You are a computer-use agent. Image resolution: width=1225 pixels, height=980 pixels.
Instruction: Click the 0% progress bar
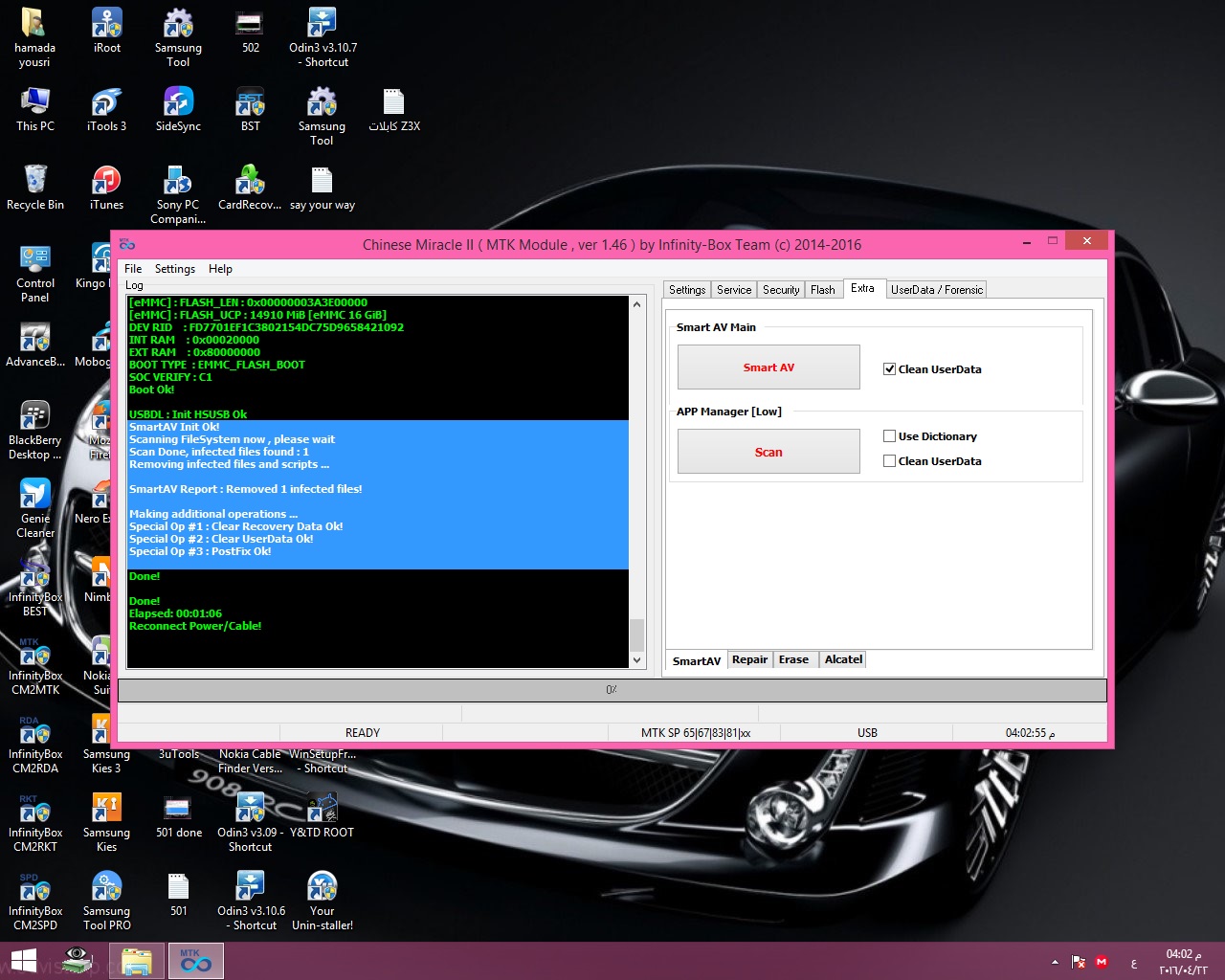tap(612, 690)
